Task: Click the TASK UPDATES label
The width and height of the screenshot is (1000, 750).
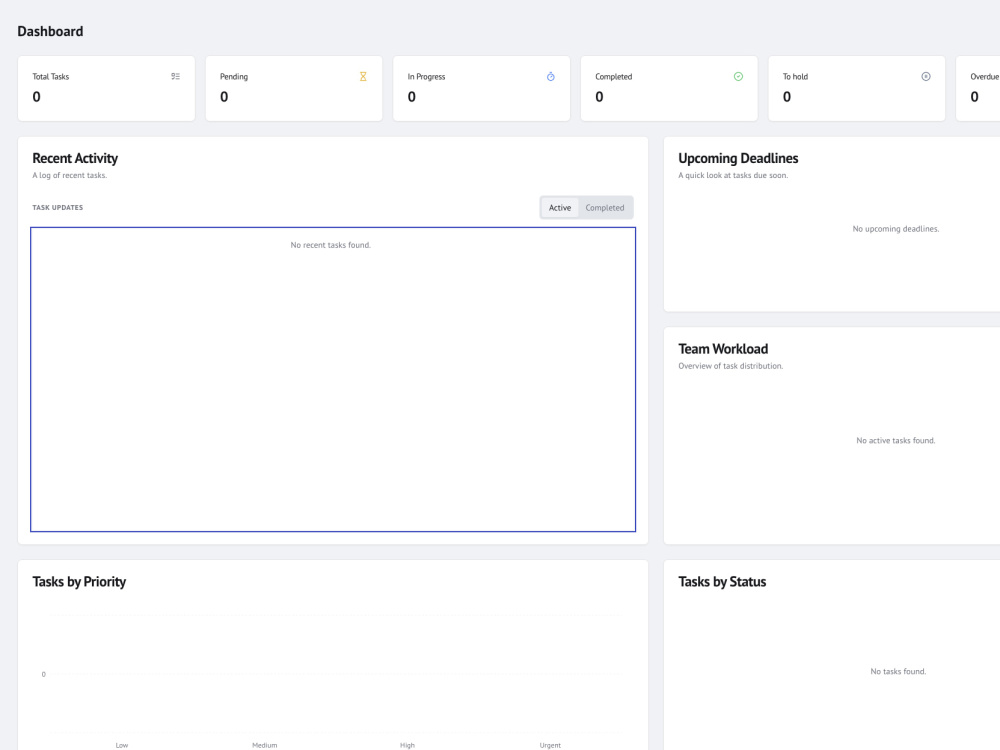Action: point(57,207)
